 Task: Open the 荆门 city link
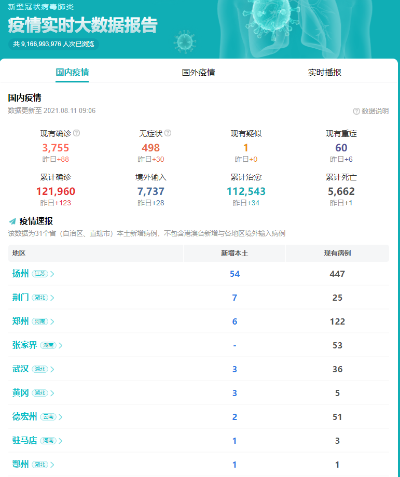click(x=20, y=297)
